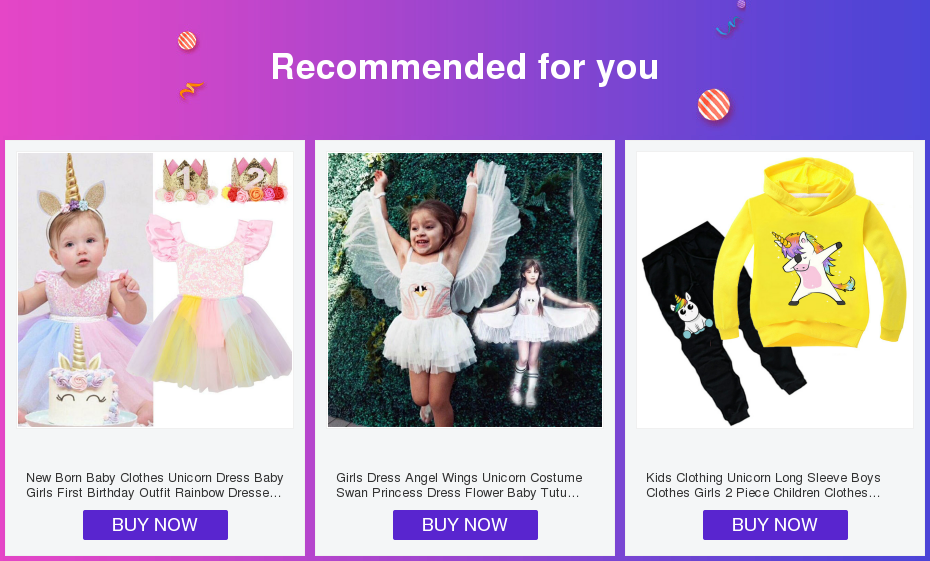This screenshot has width=930, height=561.
Task: Open the New Born Baby Clothes Unicorn Dress title
Action: coord(155,485)
